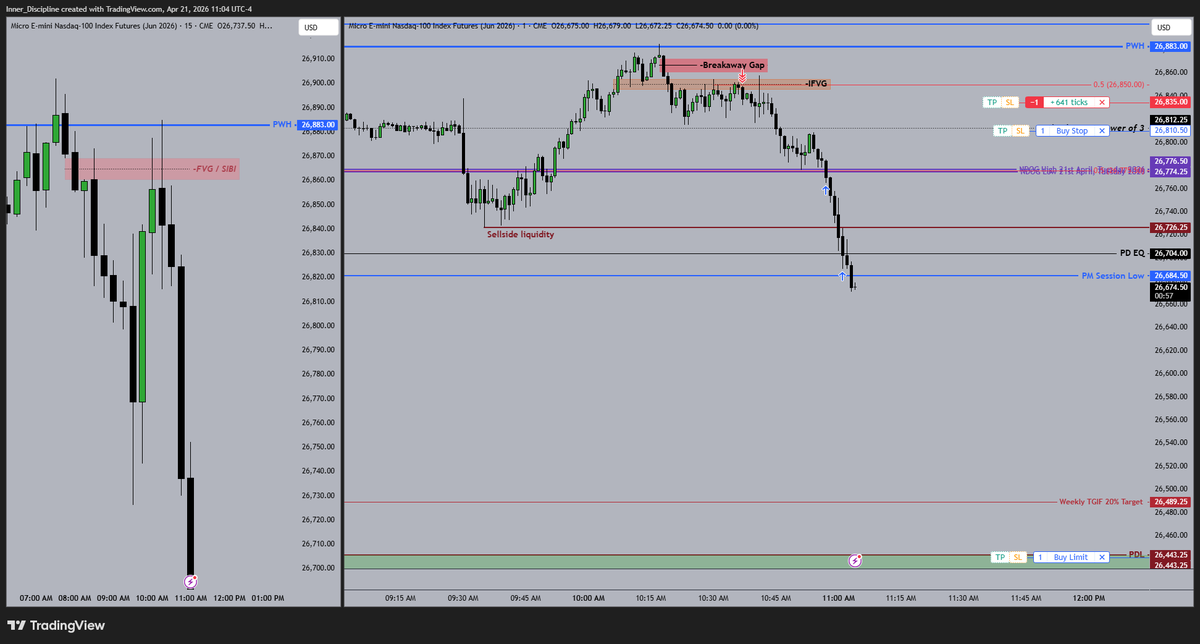Click the Sellside liquidity label
1200x644 pixels.
coord(520,234)
